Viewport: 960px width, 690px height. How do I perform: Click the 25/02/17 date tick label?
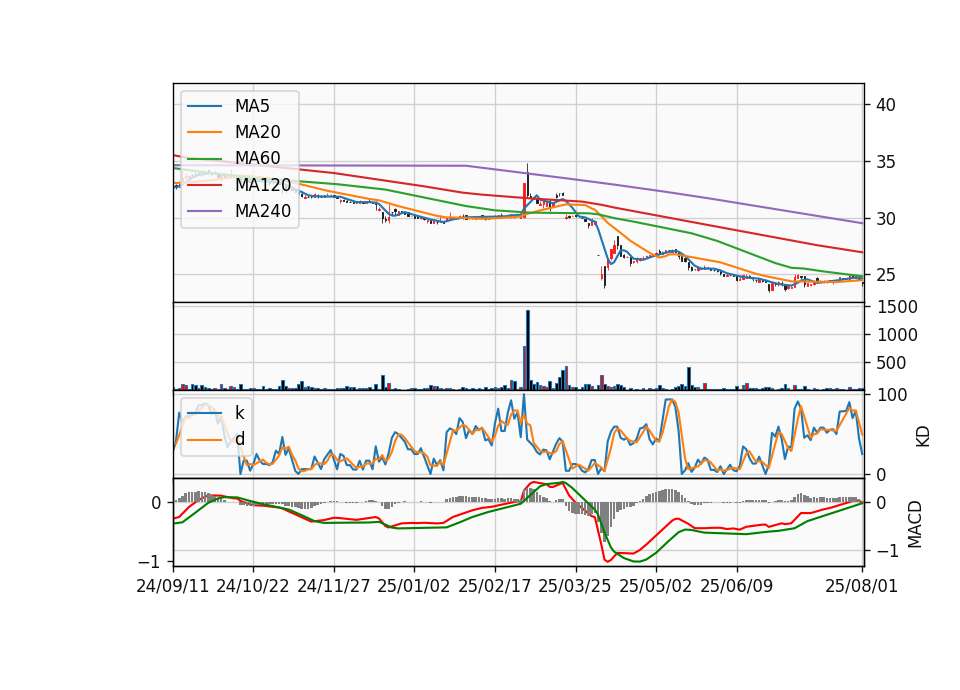(x=495, y=586)
